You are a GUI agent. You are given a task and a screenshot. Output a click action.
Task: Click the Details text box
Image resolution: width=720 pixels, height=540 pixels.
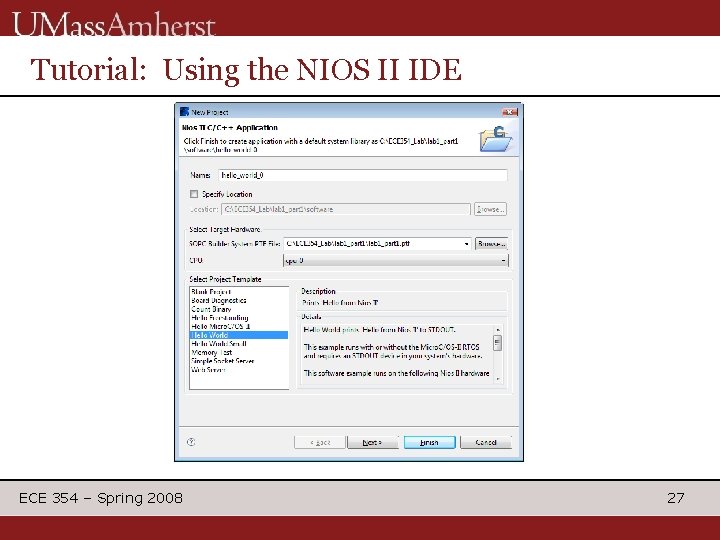398,354
